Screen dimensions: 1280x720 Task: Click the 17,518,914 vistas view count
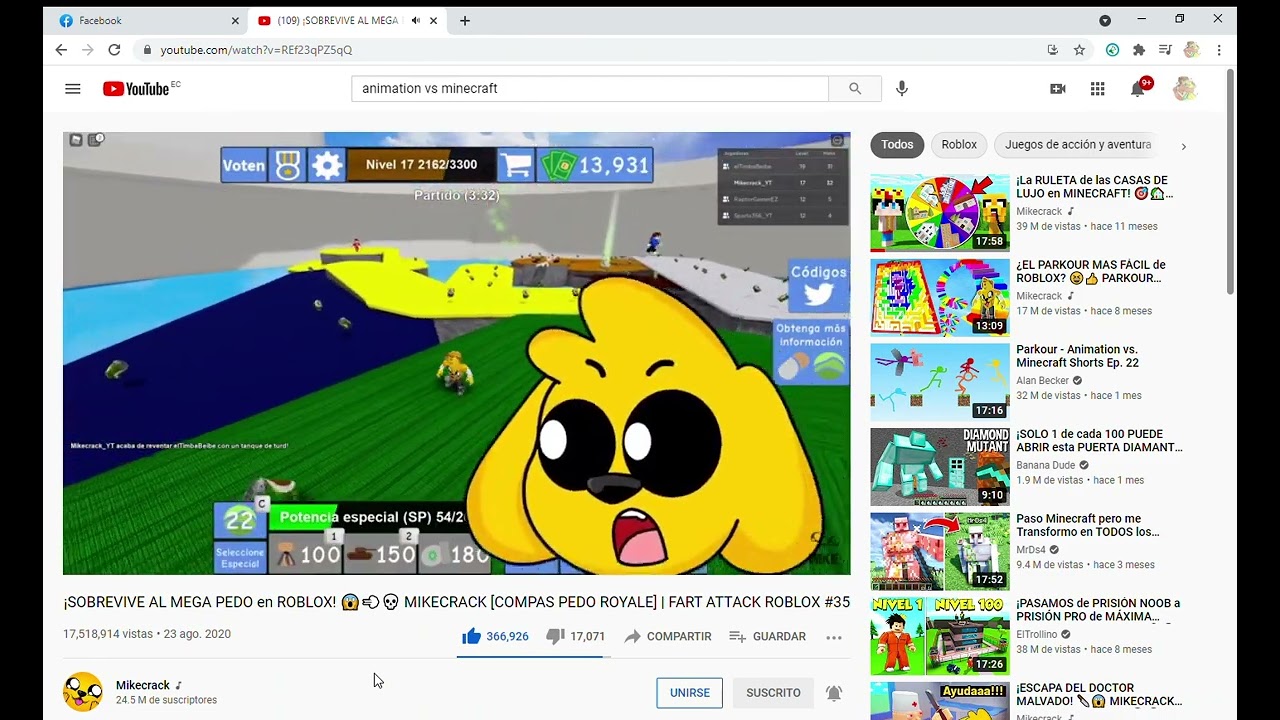click(x=108, y=634)
